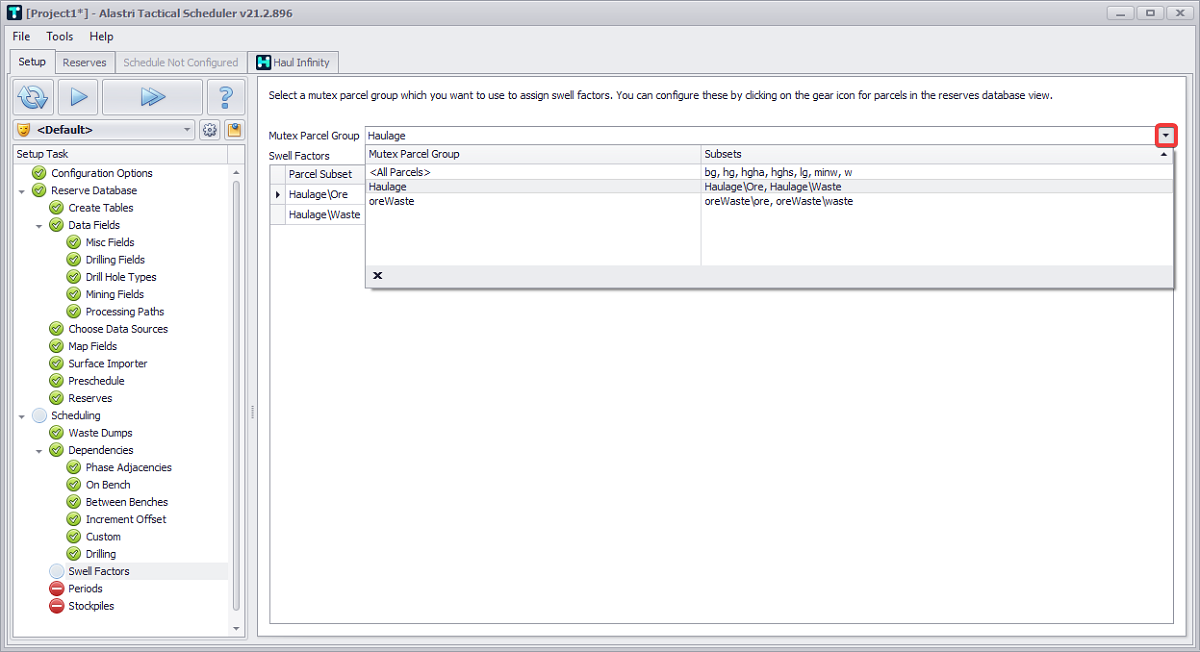Click row indicator arrow beside Haulage\Ore
The width and height of the screenshot is (1200, 652).
point(278,194)
